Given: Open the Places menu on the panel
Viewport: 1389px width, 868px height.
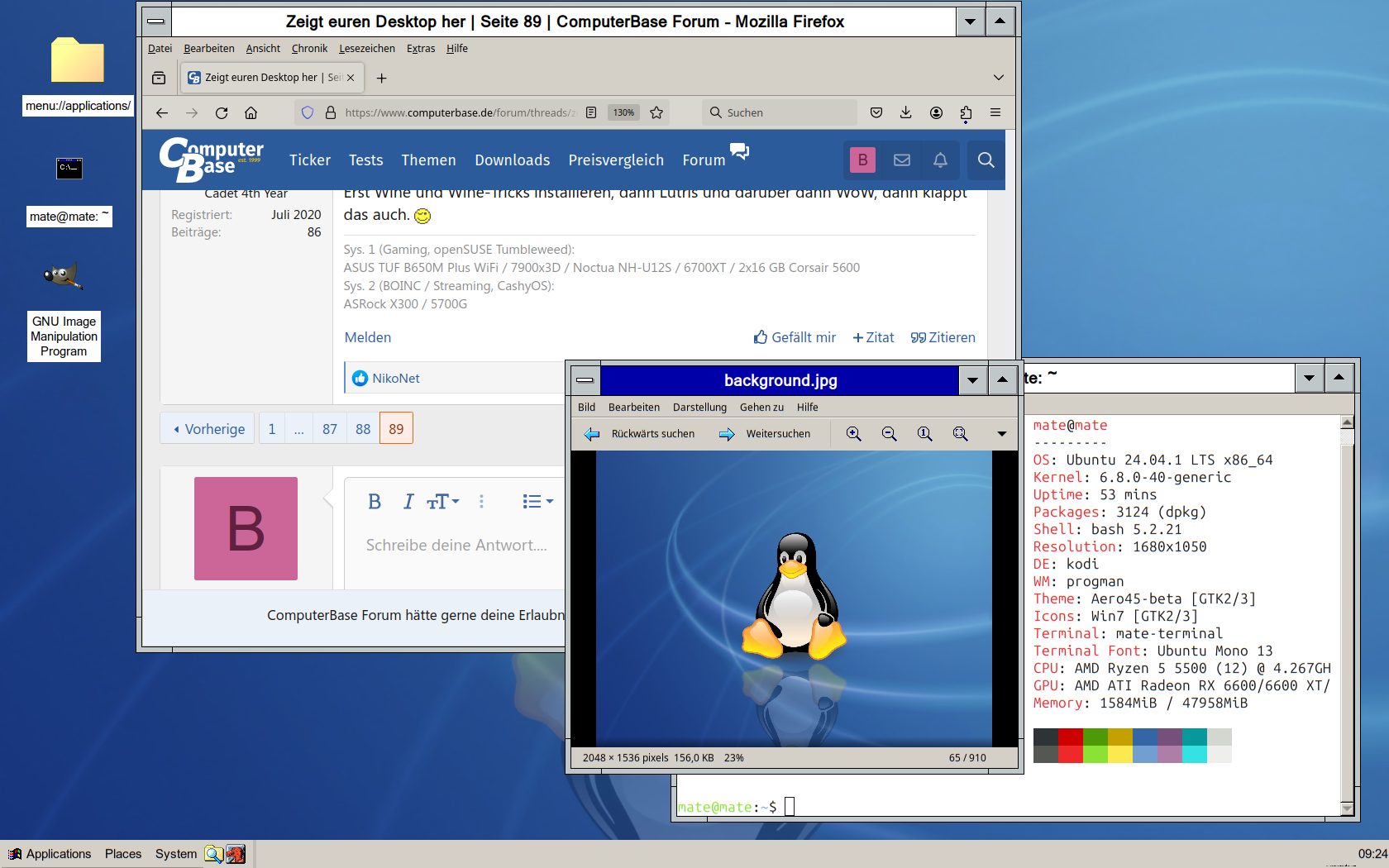Looking at the screenshot, I should [x=123, y=854].
